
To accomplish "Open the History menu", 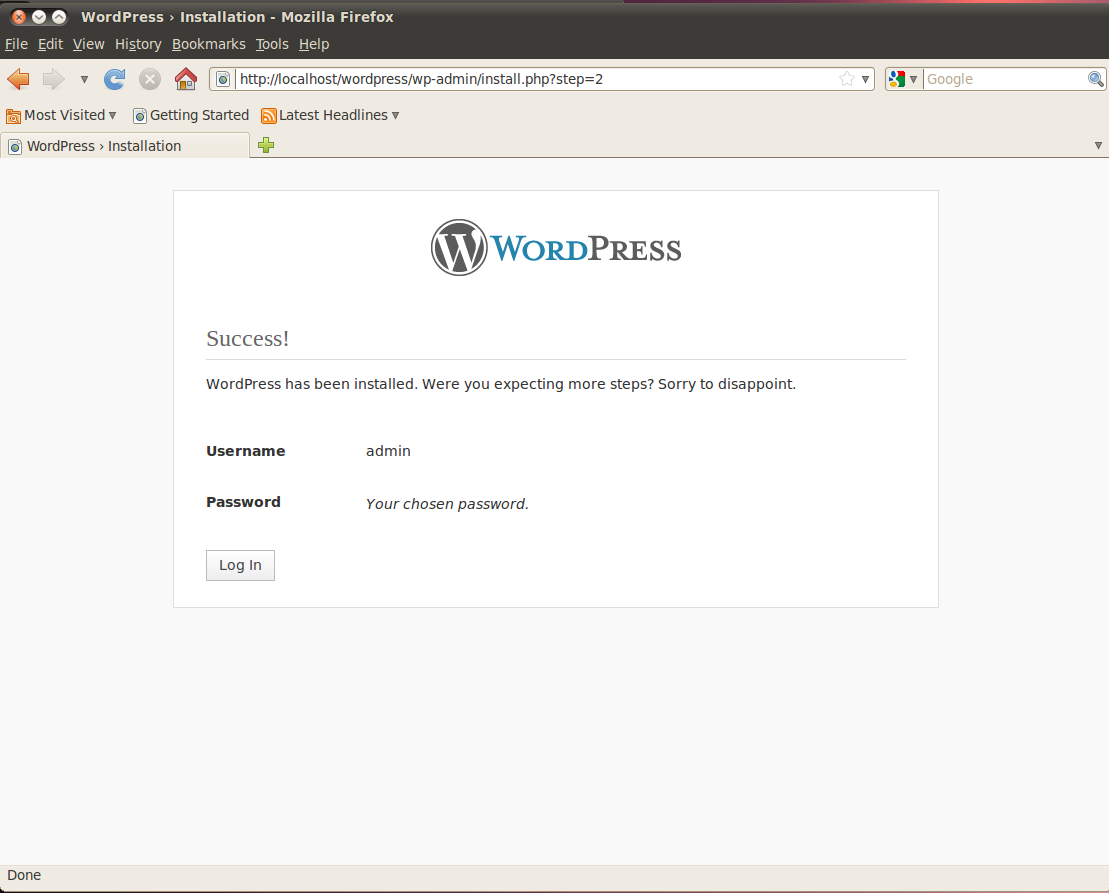I will coord(138,44).
